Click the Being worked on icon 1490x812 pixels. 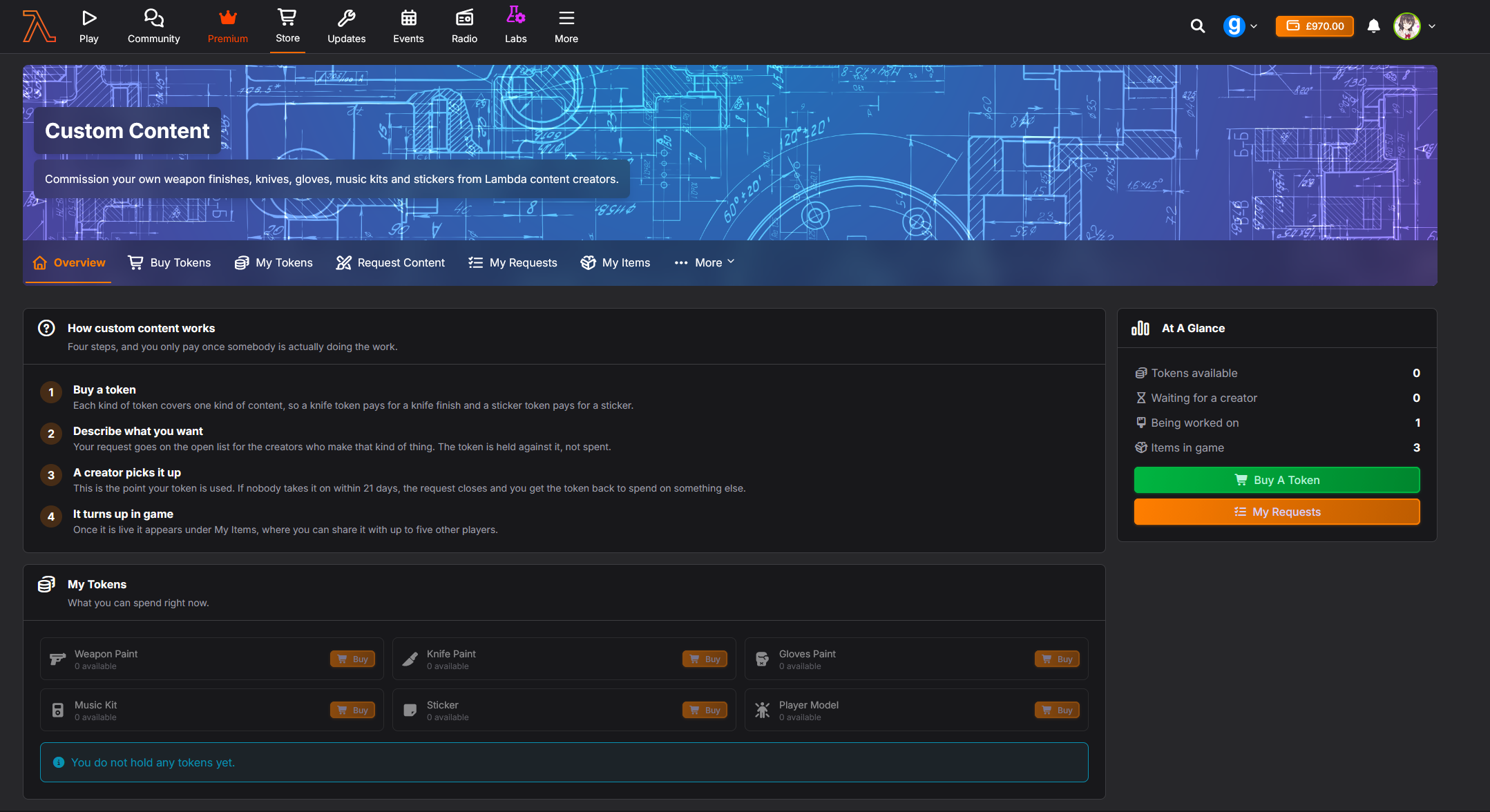pyautogui.click(x=1141, y=423)
